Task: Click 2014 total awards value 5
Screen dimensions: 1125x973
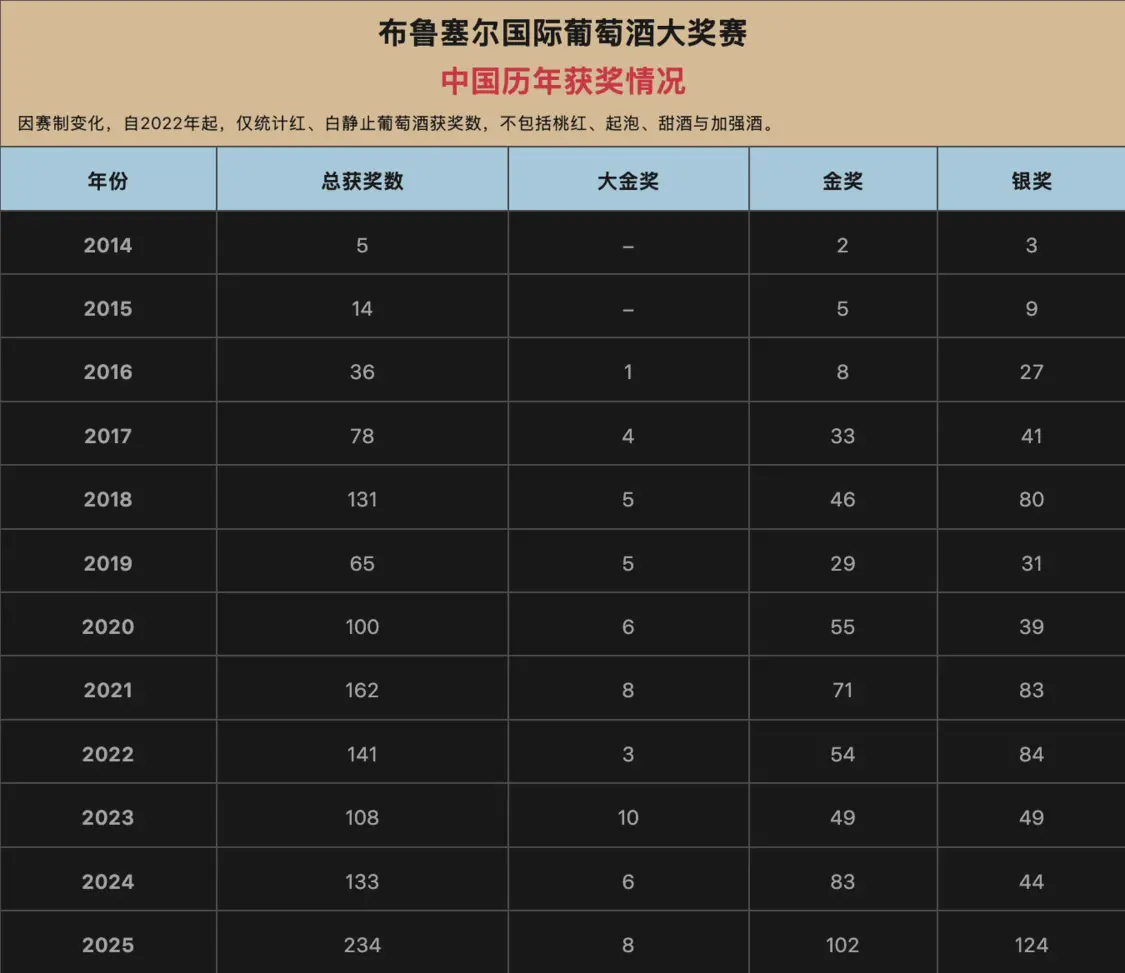Action: click(x=362, y=245)
